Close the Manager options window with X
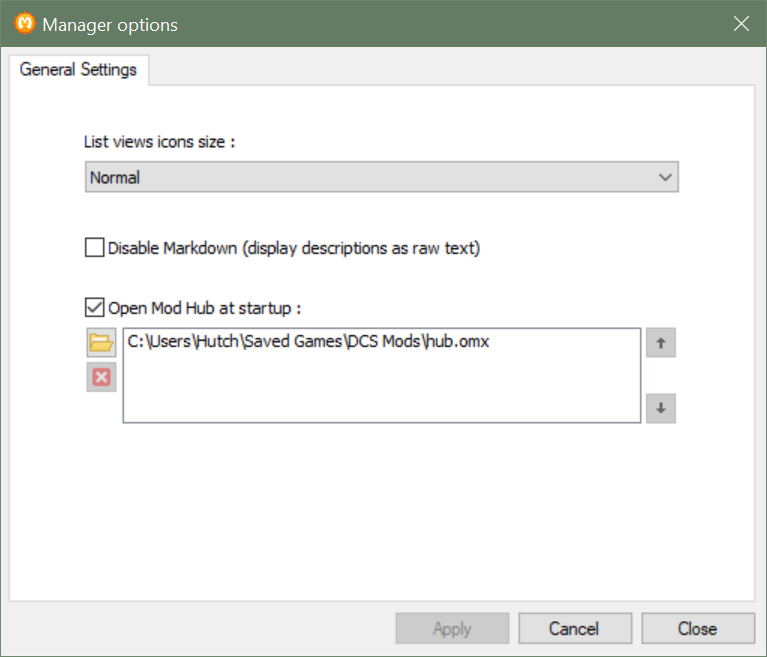This screenshot has height=657, width=767. [742, 23]
